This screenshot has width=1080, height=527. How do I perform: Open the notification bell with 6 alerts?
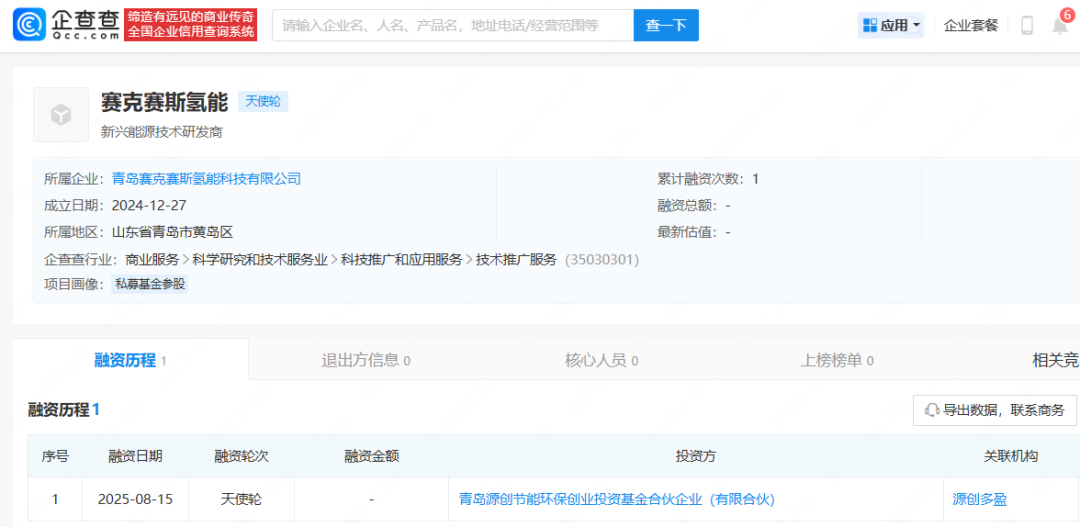(x=1060, y=25)
